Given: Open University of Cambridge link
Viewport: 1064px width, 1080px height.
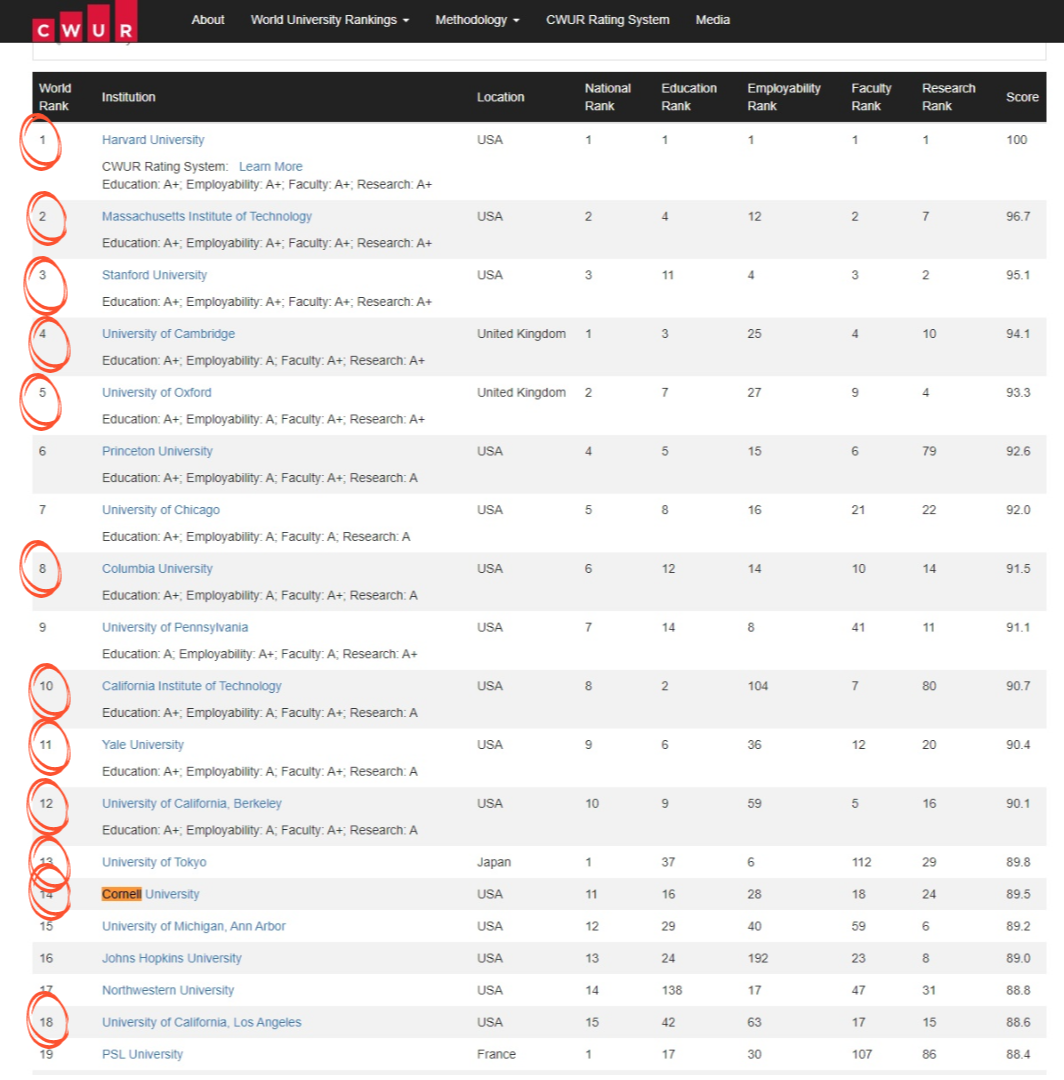Looking at the screenshot, I should click(168, 333).
